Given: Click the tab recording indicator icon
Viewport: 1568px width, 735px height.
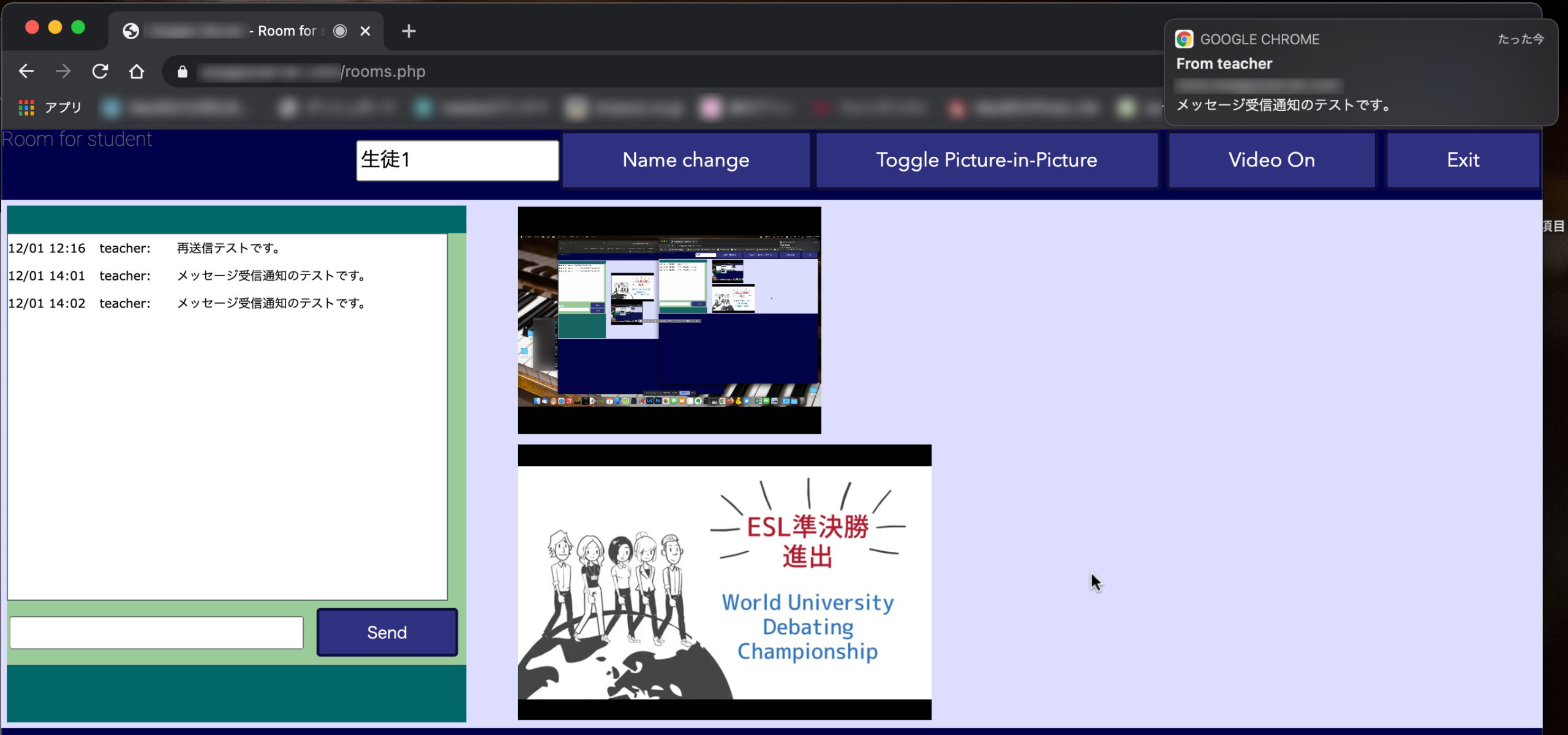Looking at the screenshot, I should [340, 31].
